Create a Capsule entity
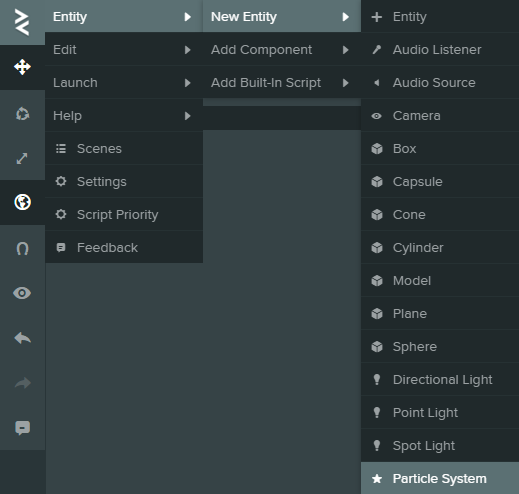The width and height of the screenshot is (519, 494). point(440,181)
